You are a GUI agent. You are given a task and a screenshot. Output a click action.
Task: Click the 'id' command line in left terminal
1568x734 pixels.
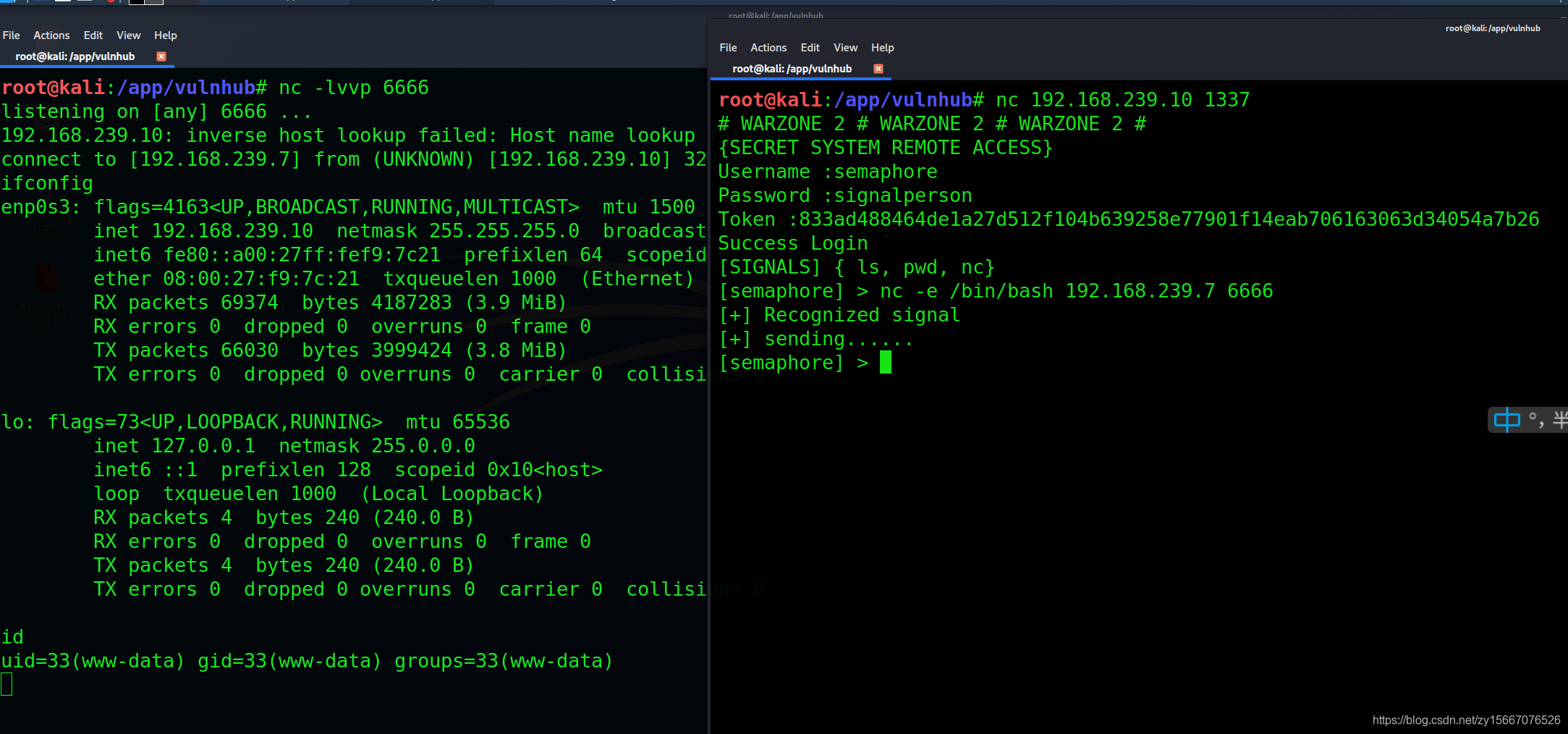[x=12, y=637]
